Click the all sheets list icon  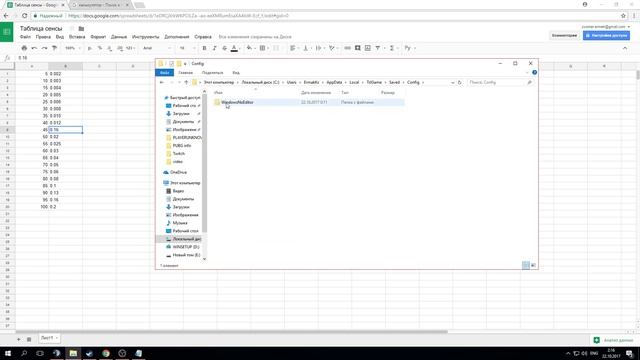pyautogui.click(x=29, y=339)
